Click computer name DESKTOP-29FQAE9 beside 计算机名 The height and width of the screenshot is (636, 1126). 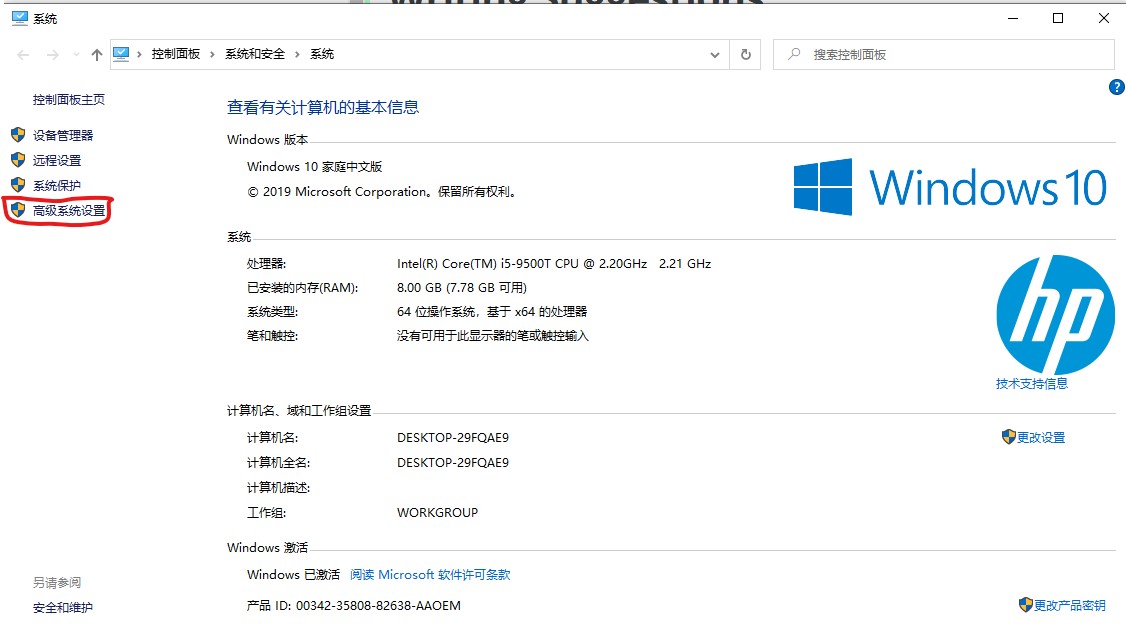click(x=452, y=437)
